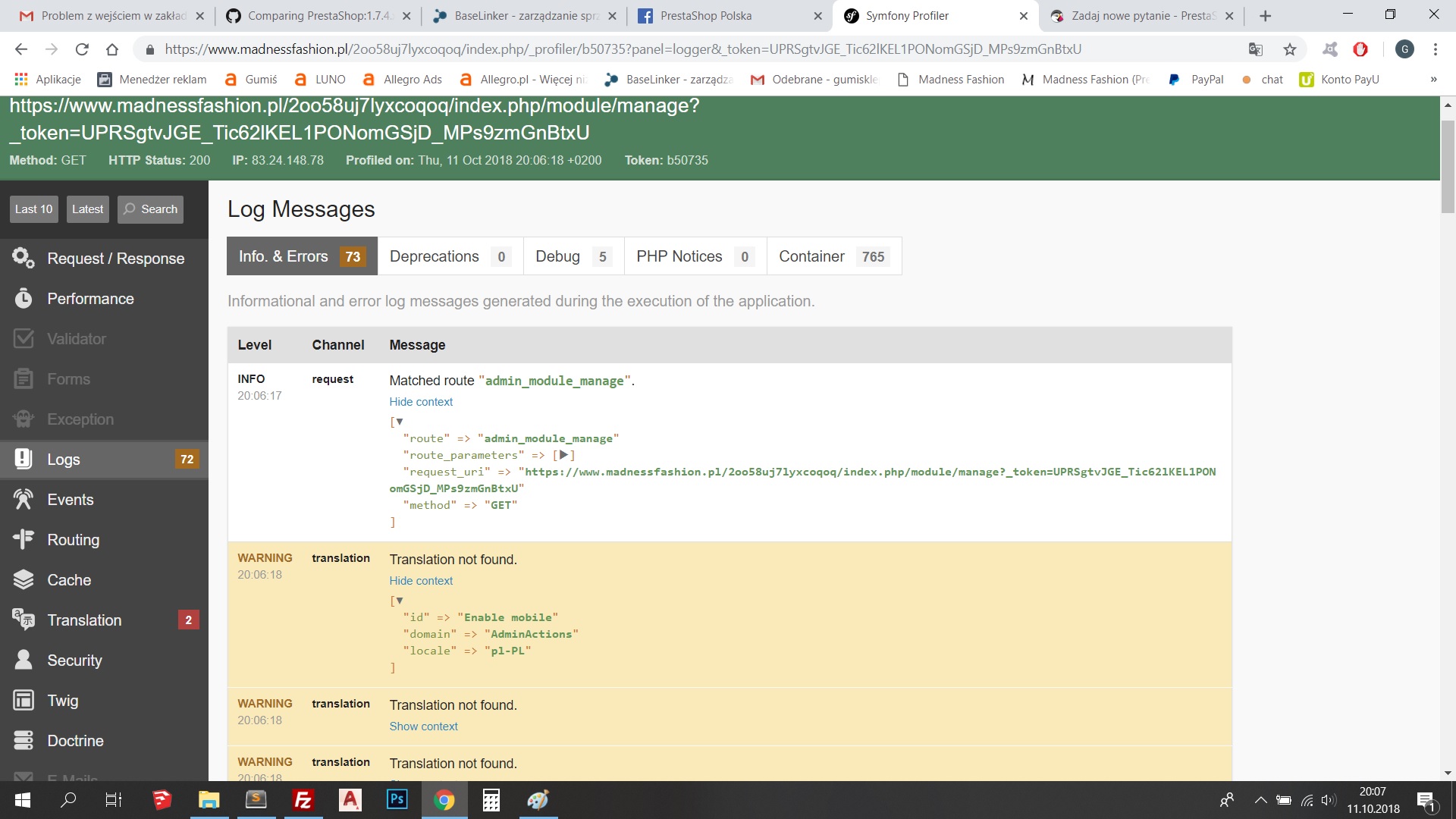This screenshot has width=1456, height=819.
Task: Launch FileZilla from the taskbar
Action: click(x=303, y=800)
